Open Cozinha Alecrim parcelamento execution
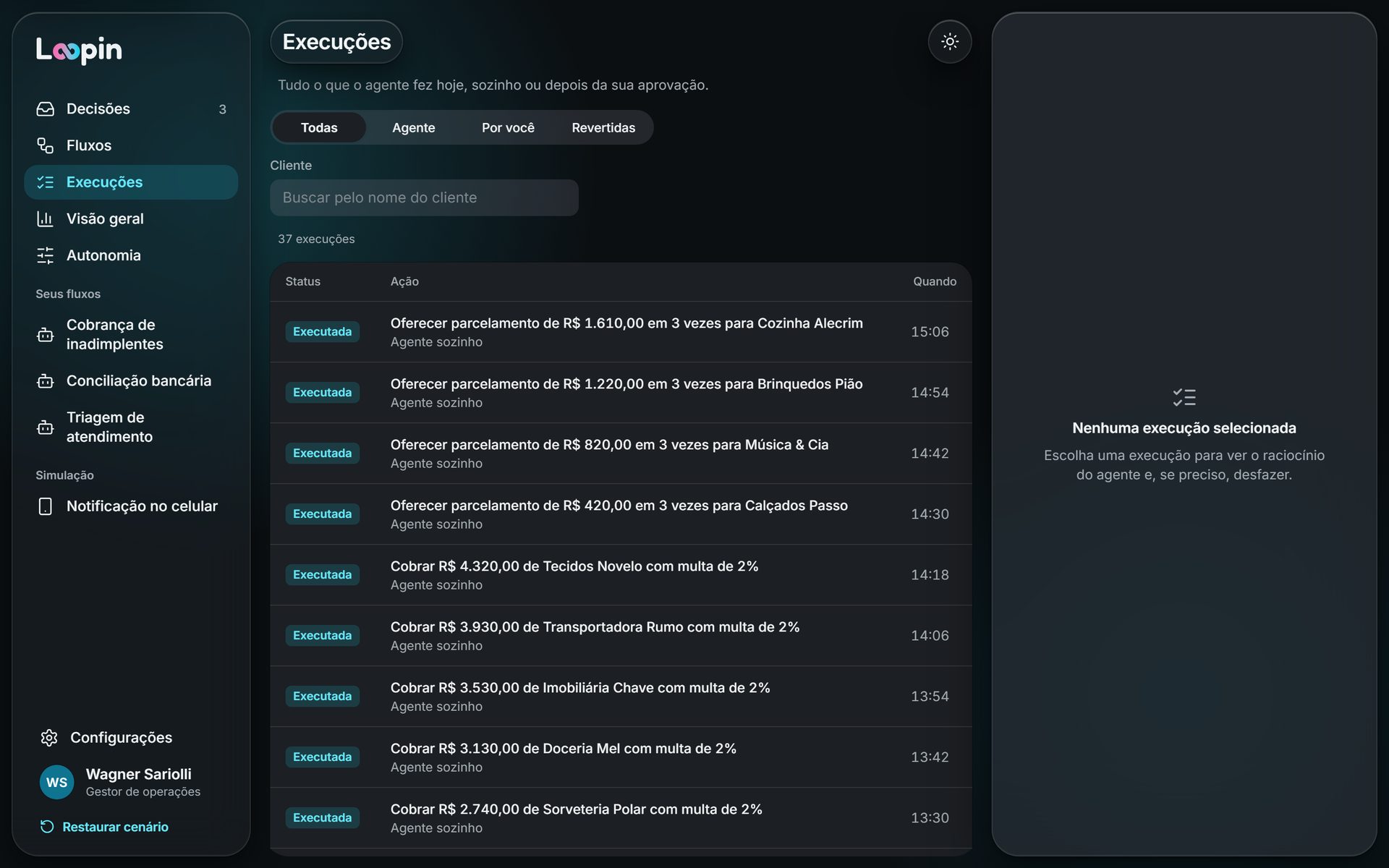 point(621,332)
